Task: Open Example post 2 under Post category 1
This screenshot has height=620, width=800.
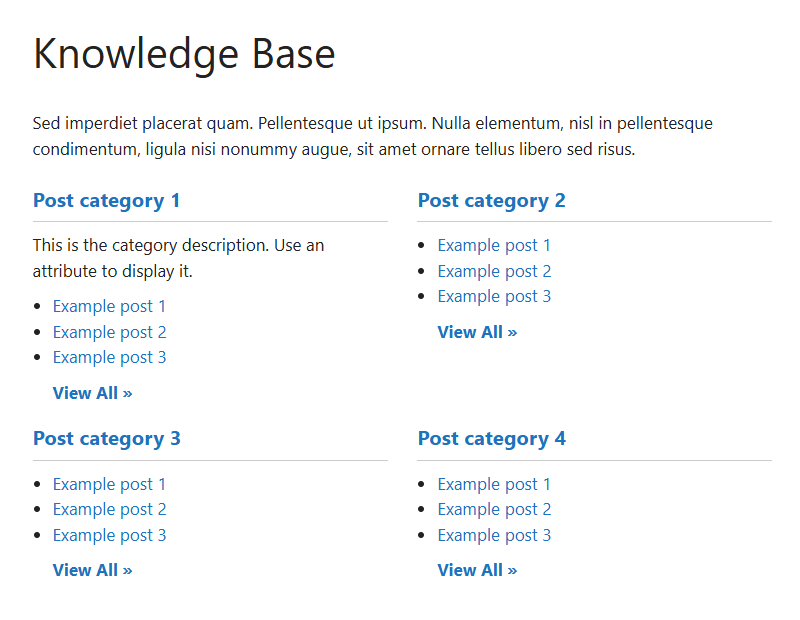Action: click(x=109, y=332)
